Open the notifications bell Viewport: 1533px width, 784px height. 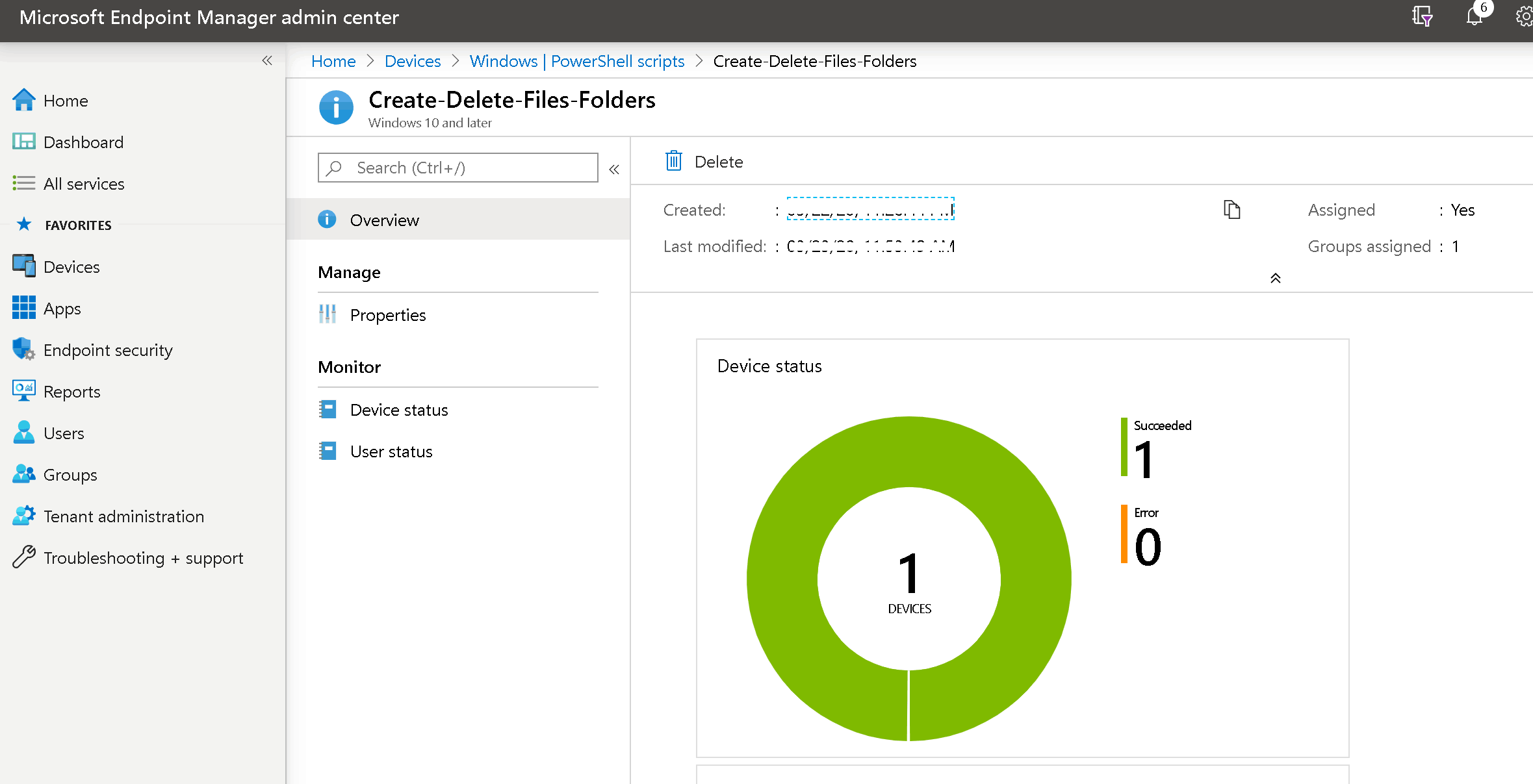click(1475, 16)
